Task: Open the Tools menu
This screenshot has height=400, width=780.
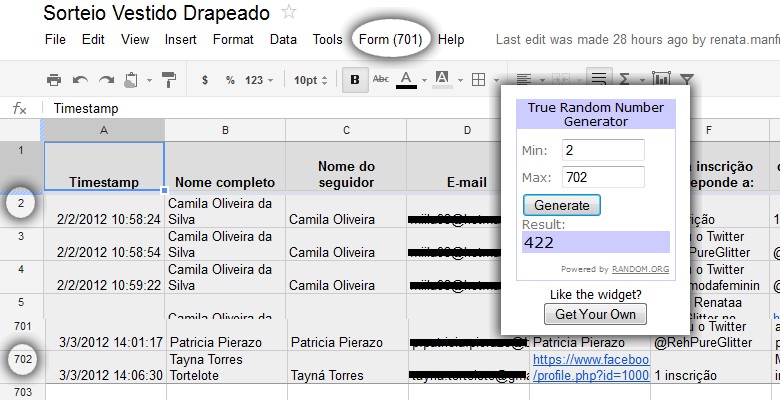Action: [x=327, y=39]
